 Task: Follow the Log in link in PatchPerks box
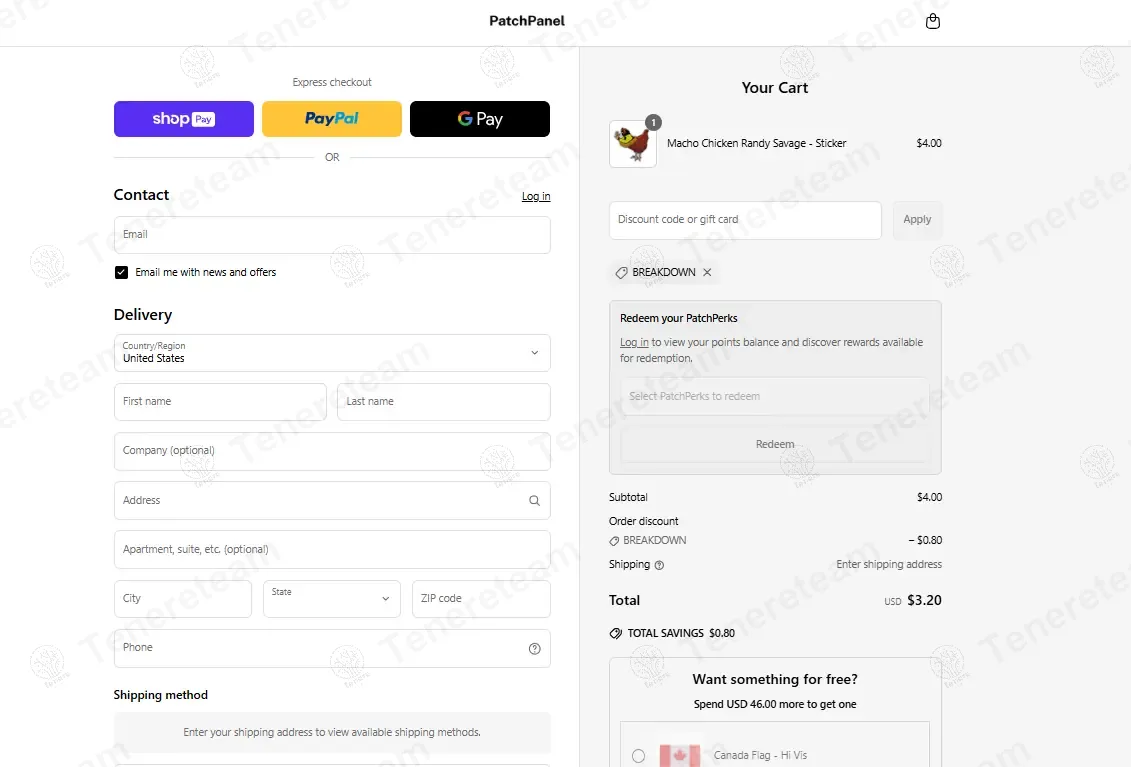click(x=634, y=342)
